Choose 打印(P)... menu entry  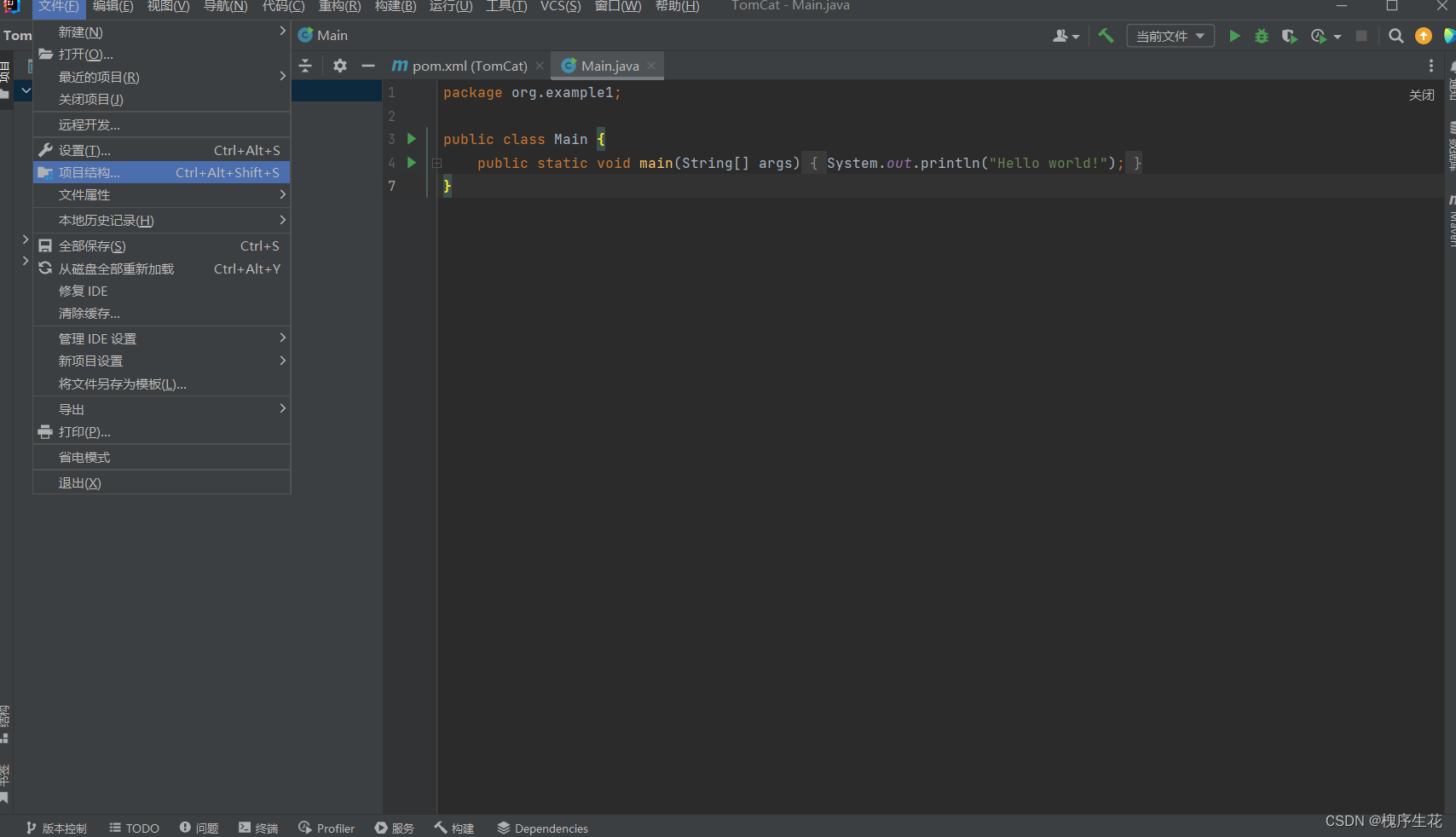(162, 431)
